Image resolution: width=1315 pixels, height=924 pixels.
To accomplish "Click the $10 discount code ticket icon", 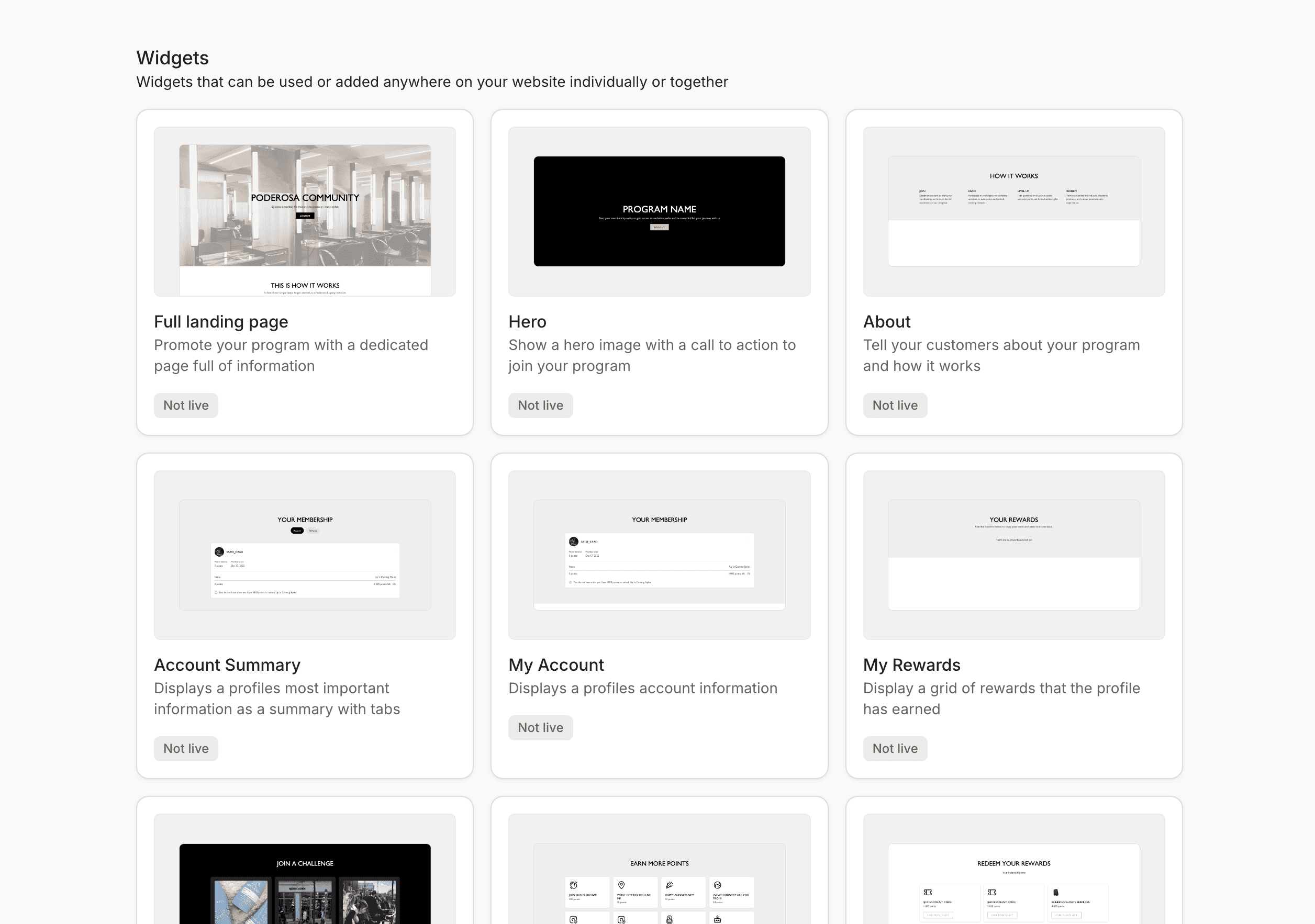I will pos(928,892).
